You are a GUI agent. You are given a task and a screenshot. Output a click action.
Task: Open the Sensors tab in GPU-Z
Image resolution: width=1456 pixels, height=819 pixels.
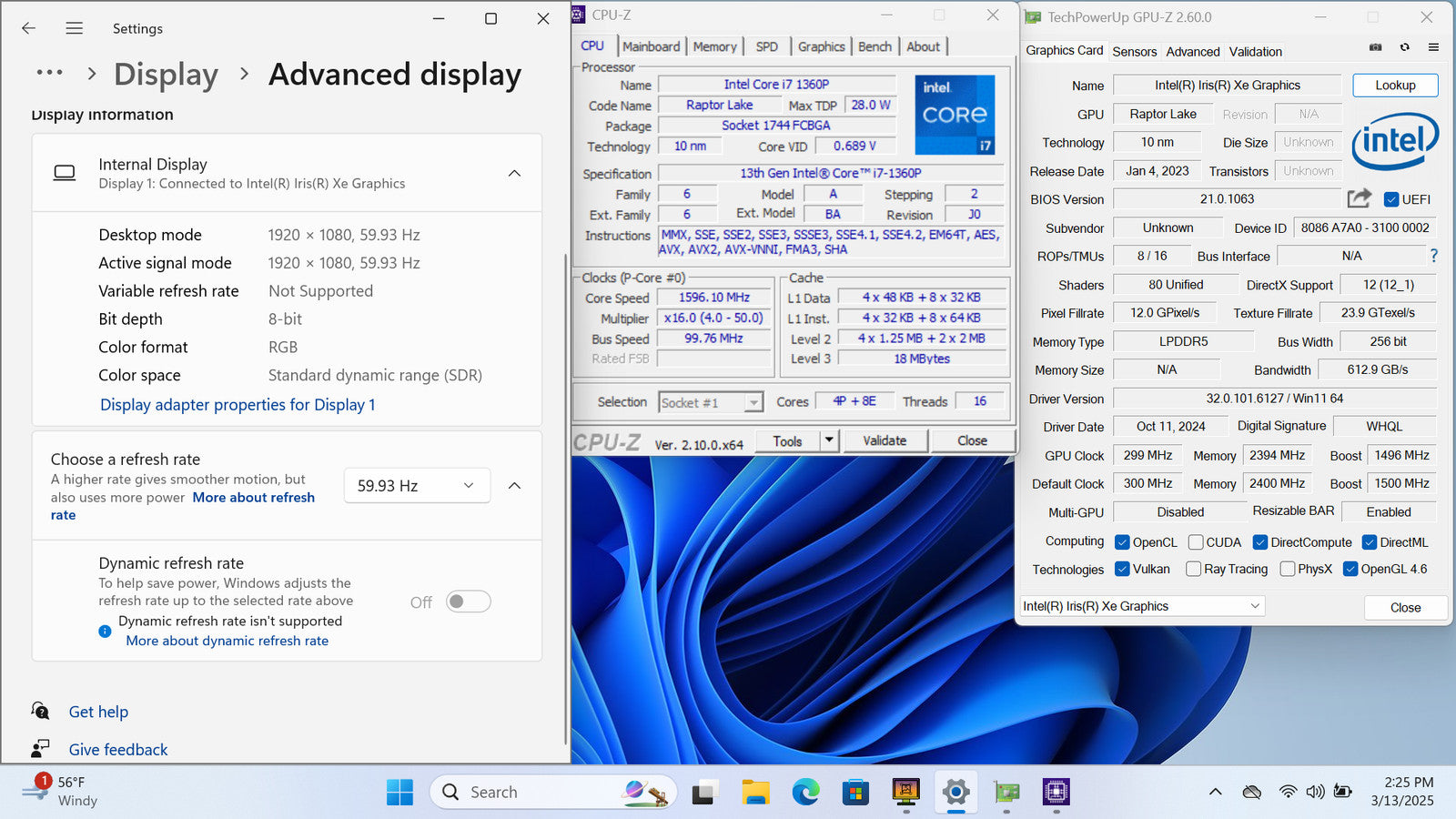tap(1135, 52)
